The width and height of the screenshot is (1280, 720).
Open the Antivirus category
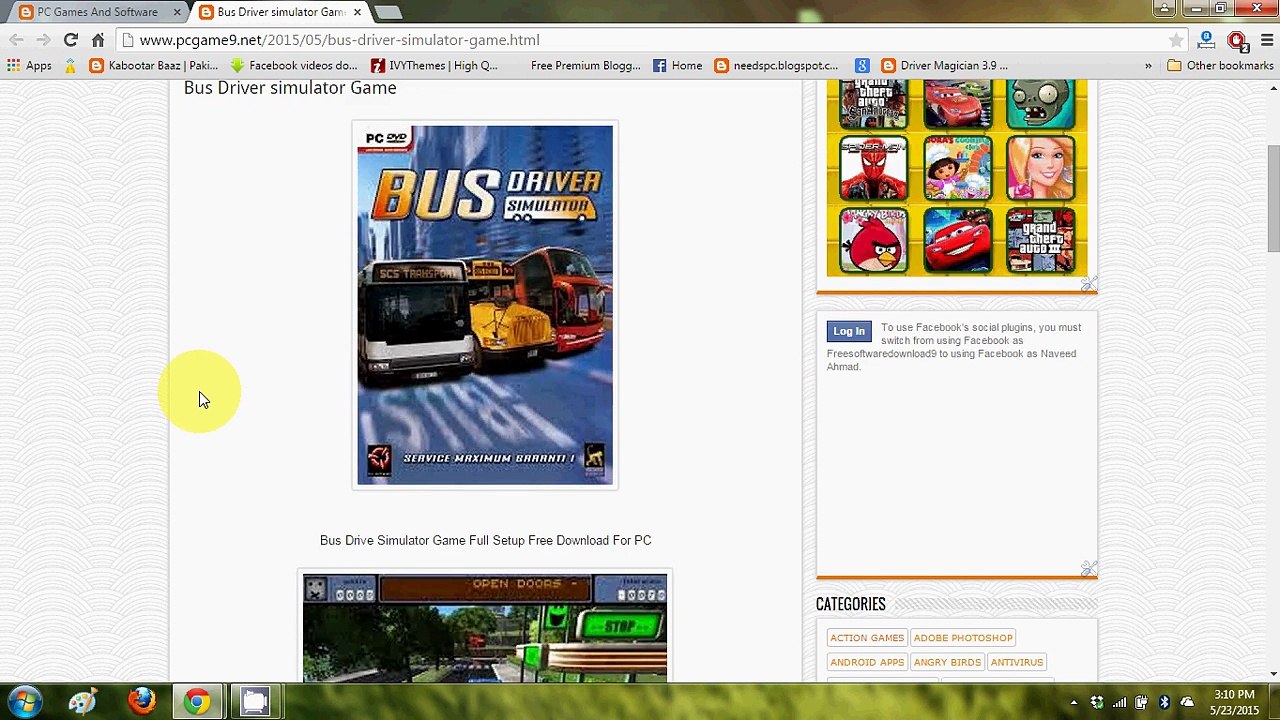[x=1017, y=662]
